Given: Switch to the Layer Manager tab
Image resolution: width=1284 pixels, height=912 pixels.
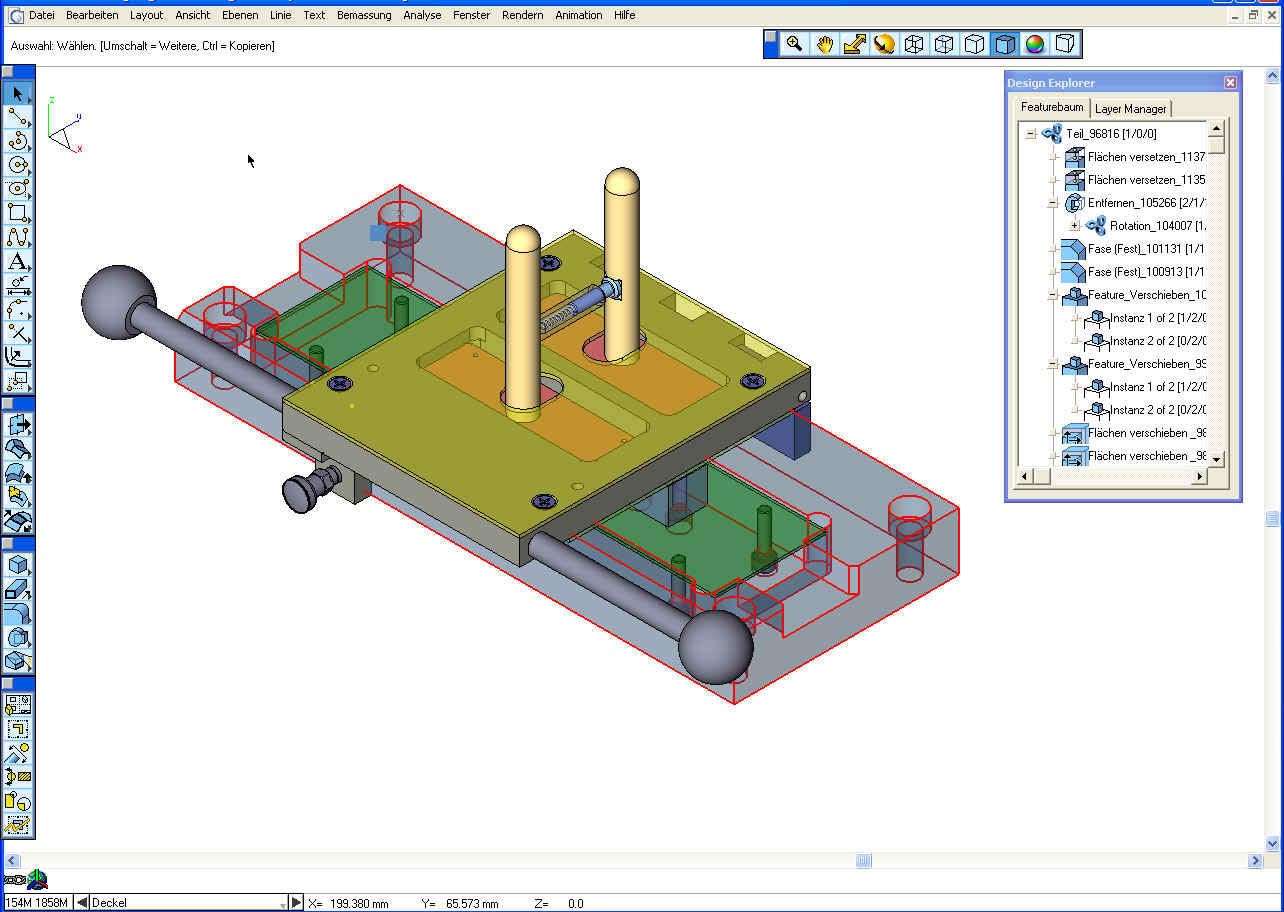Looking at the screenshot, I should (x=1130, y=108).
